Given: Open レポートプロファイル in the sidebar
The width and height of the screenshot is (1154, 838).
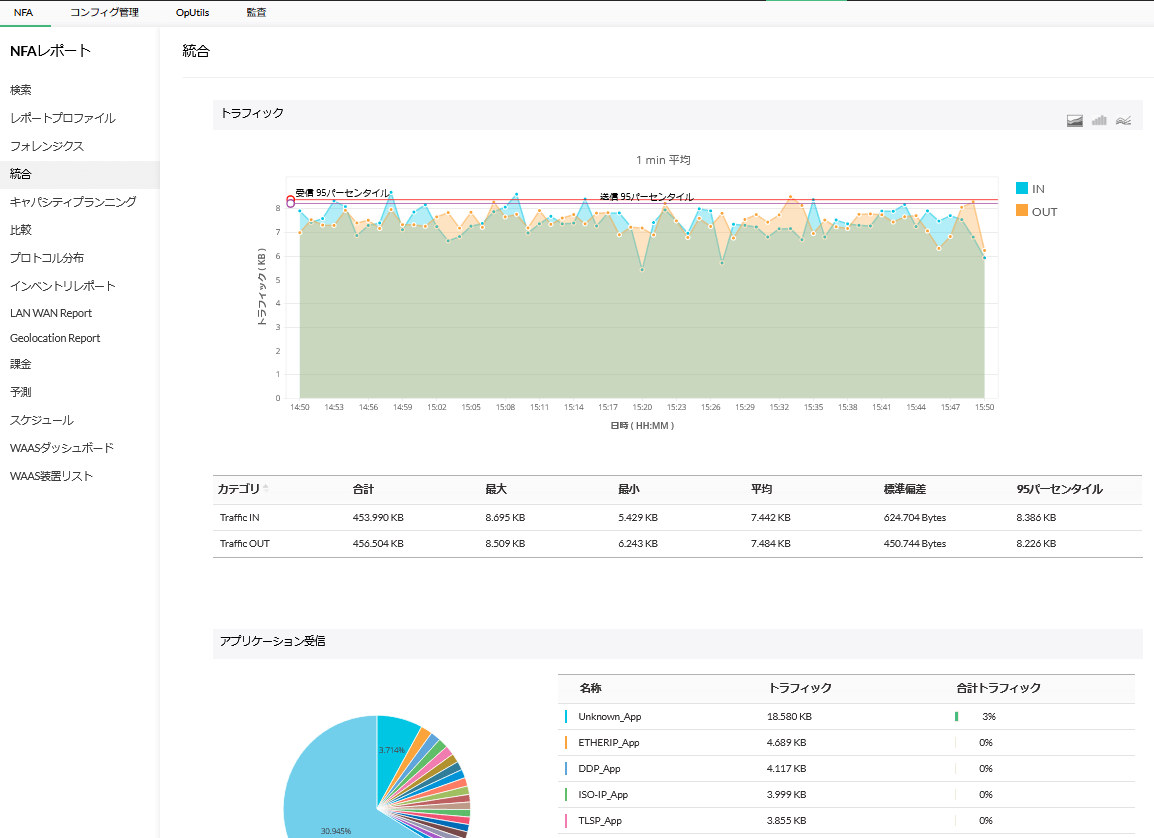Looking at the screenshot, I should click(x=62, y=118).
